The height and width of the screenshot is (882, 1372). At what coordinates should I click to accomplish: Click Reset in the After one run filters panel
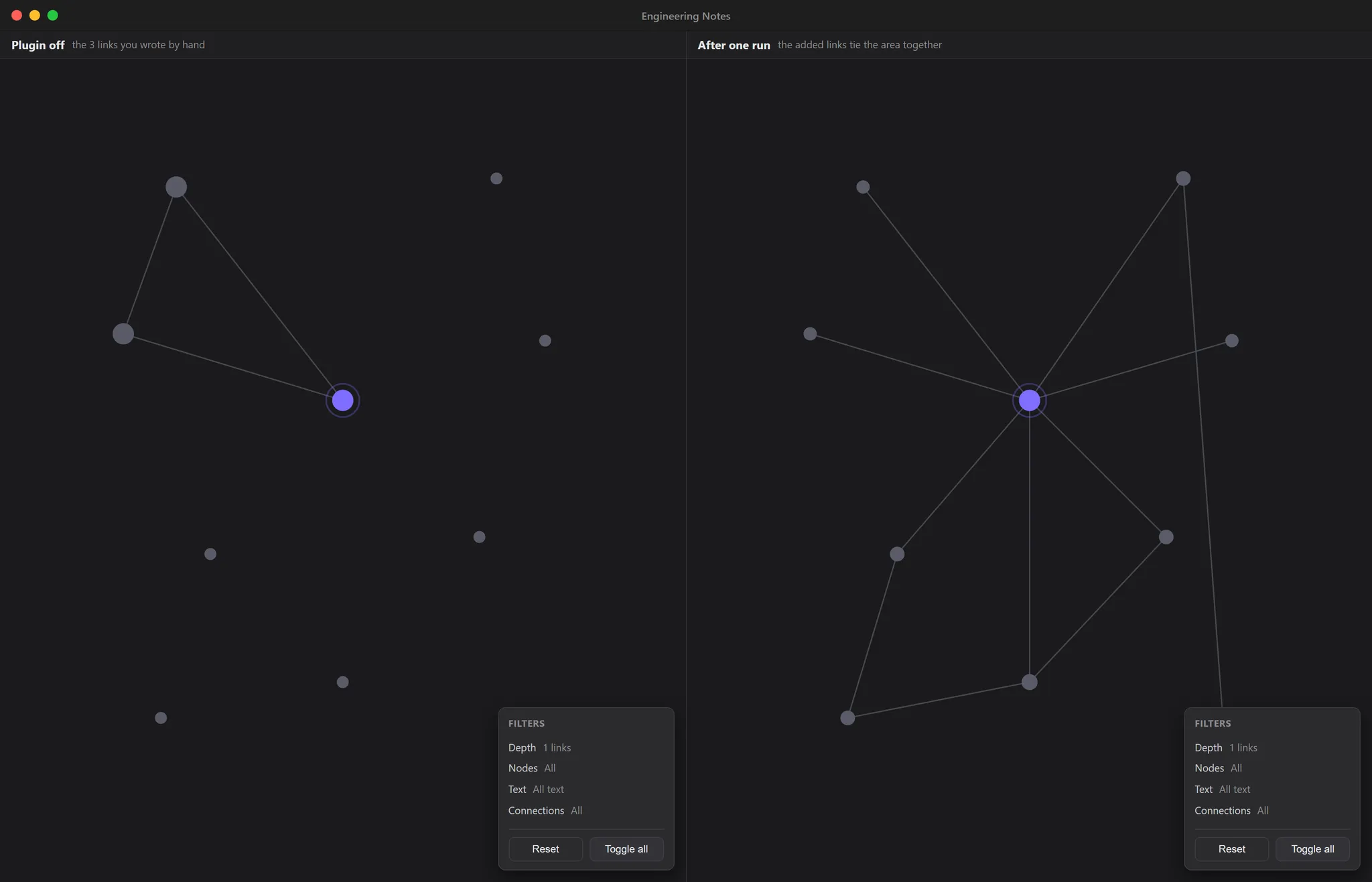(1231, 849)
